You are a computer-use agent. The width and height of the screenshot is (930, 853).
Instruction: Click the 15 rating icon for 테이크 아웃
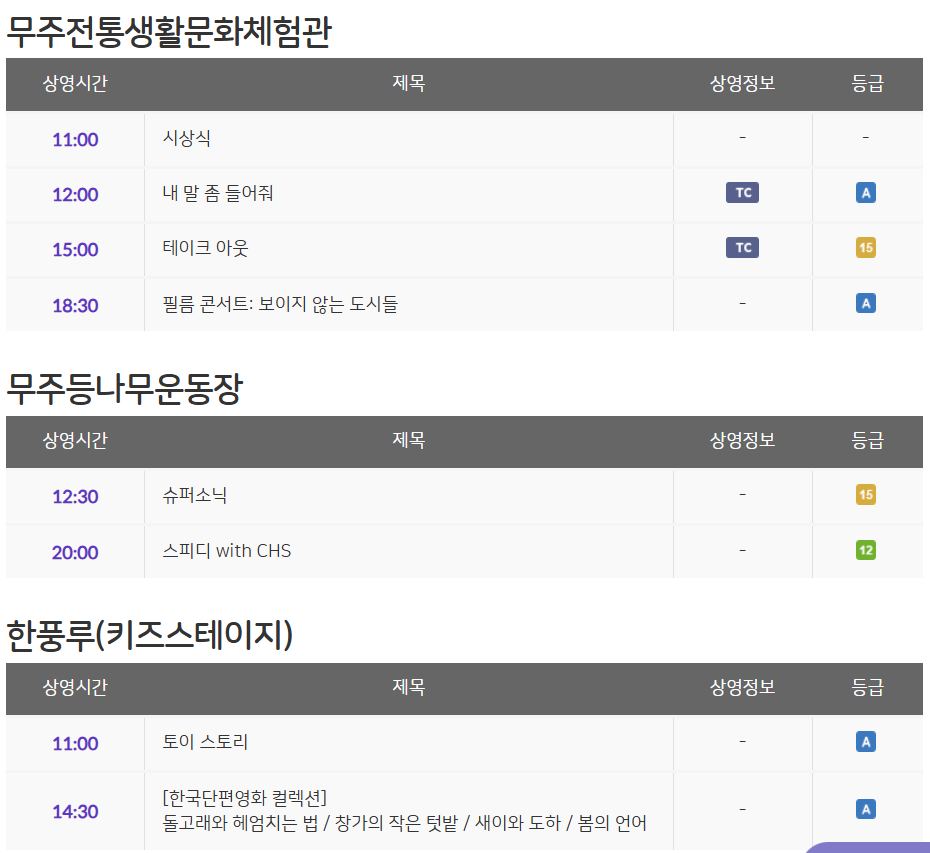point(865,247)
